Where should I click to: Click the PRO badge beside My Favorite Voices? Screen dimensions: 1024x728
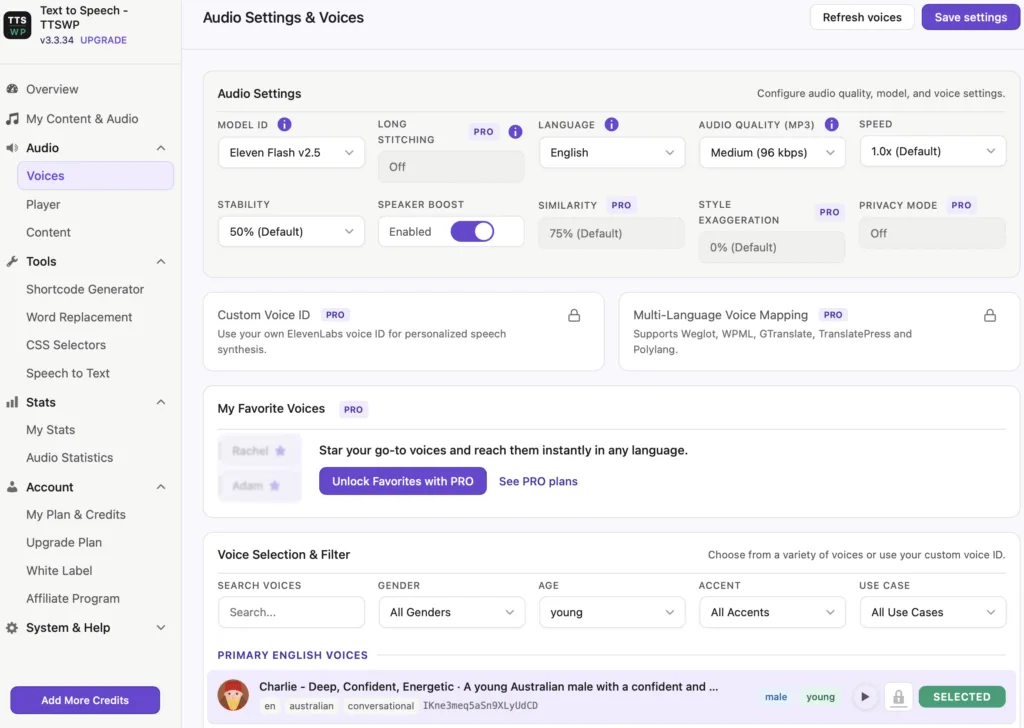coord(353,409)
